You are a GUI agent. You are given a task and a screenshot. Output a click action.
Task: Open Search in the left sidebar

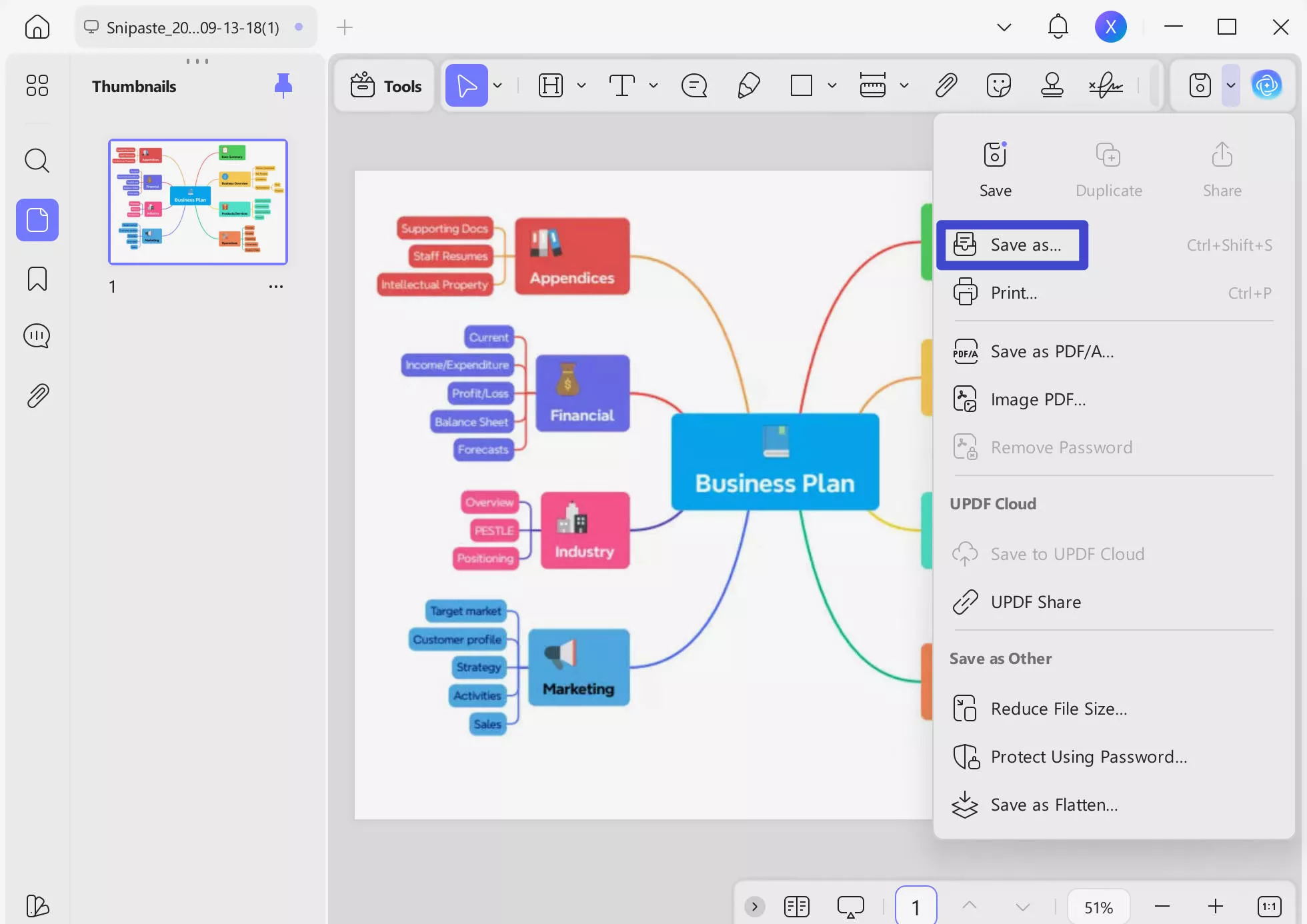click(x=37, y=160)
